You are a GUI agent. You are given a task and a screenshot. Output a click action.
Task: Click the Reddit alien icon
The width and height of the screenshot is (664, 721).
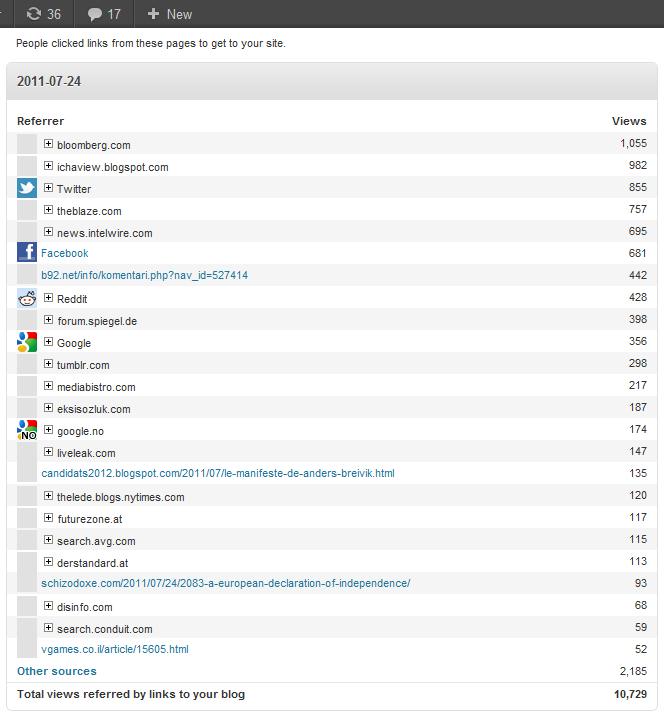coord(27,298)
